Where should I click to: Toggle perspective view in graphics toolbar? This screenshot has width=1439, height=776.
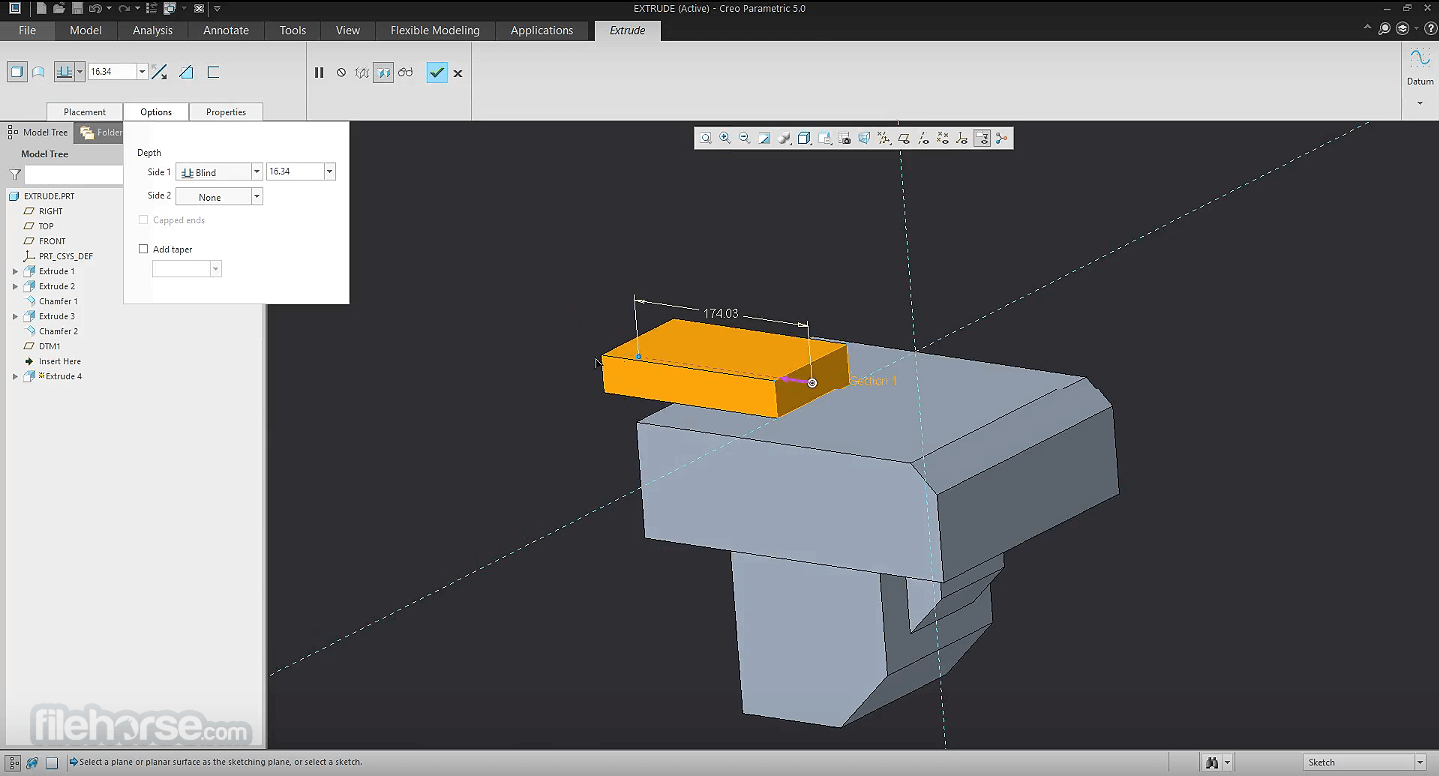864,138
